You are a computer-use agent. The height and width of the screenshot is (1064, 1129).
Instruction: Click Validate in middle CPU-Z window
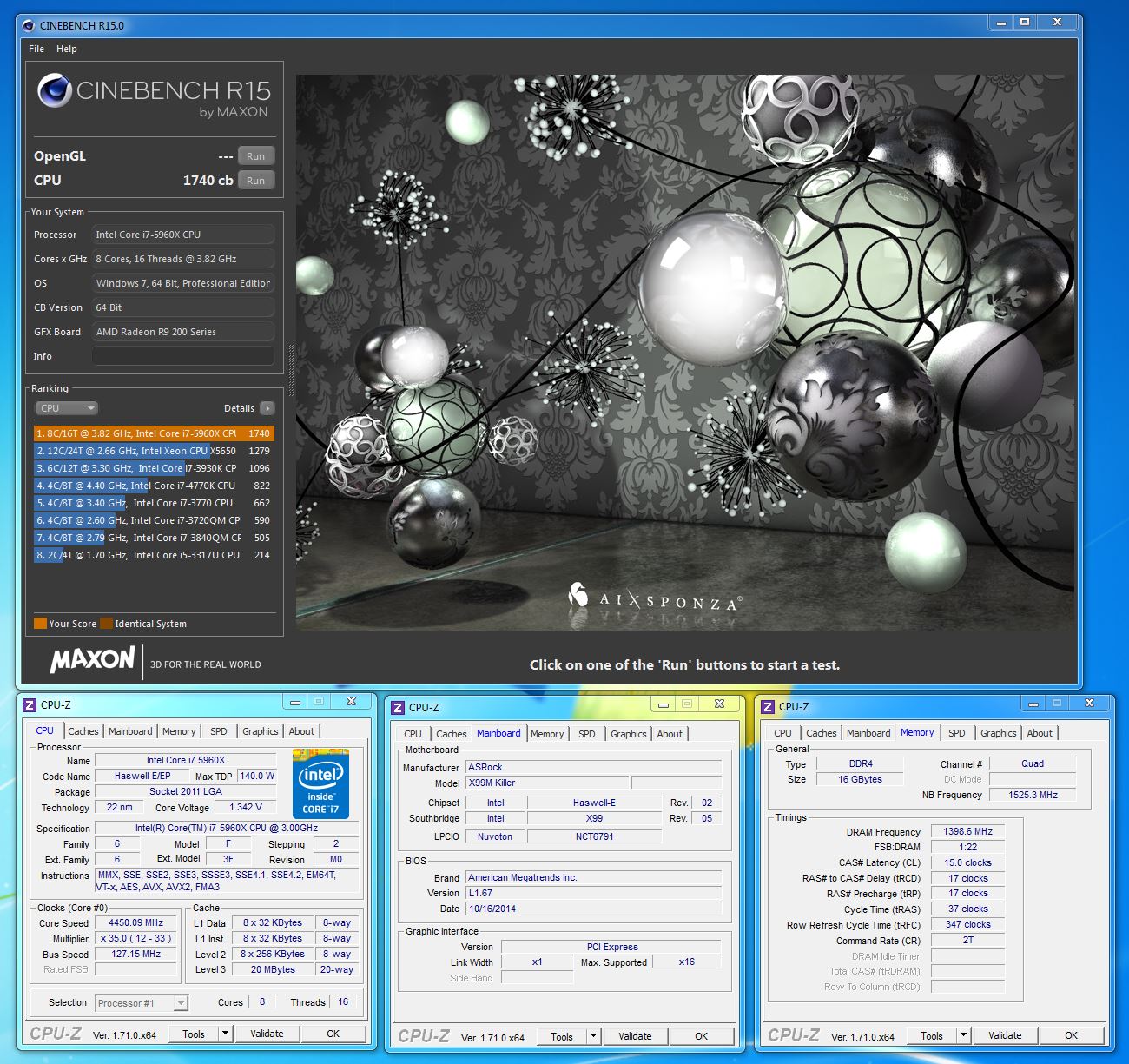point(635,1036)
